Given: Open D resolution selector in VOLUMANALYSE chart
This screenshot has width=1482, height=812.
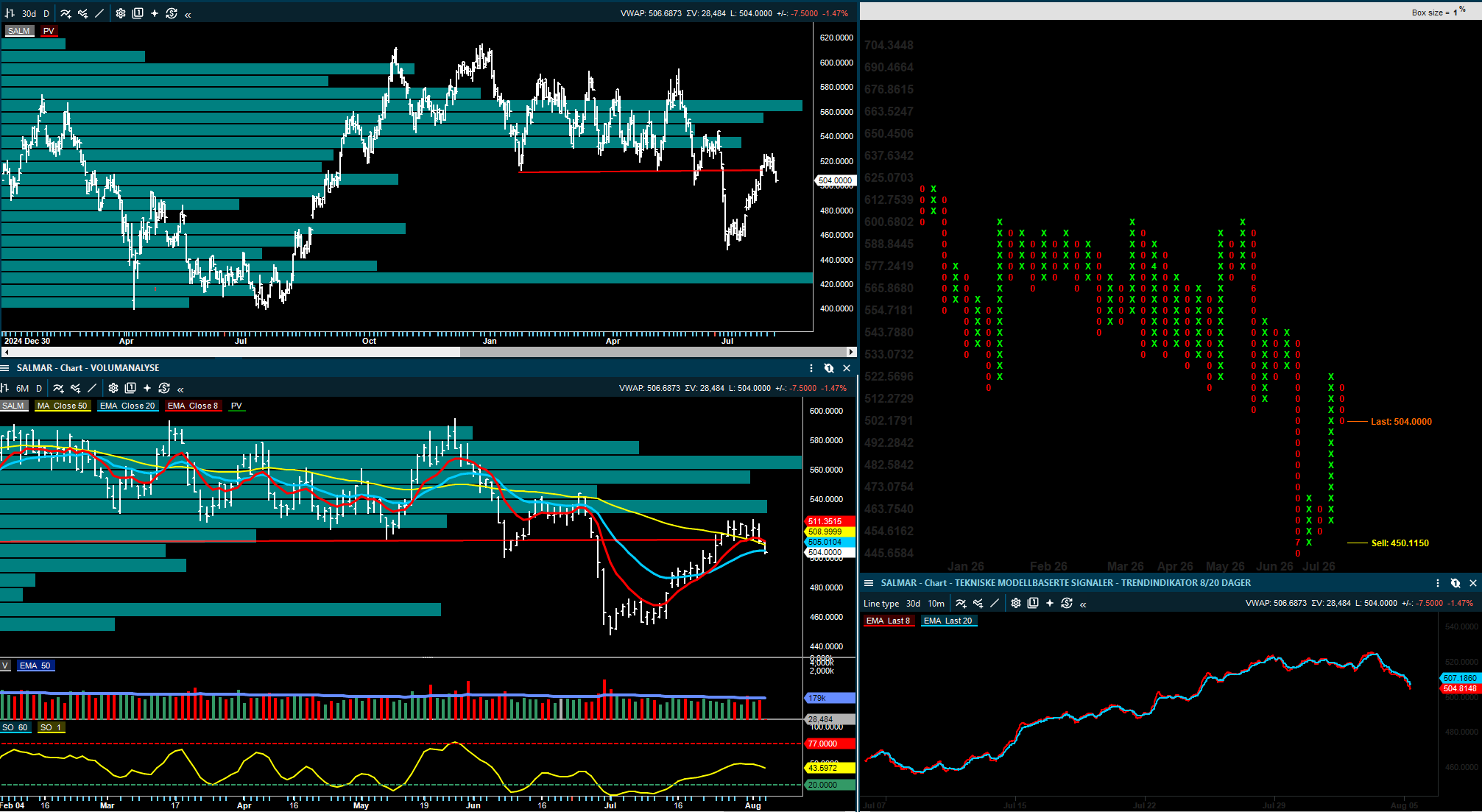Looking at the screenshot, I should tap(39, 388).
